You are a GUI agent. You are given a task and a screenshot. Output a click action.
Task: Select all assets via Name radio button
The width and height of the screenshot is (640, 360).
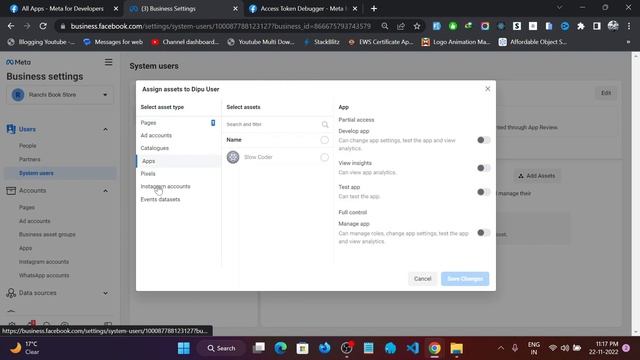(324, 140)
